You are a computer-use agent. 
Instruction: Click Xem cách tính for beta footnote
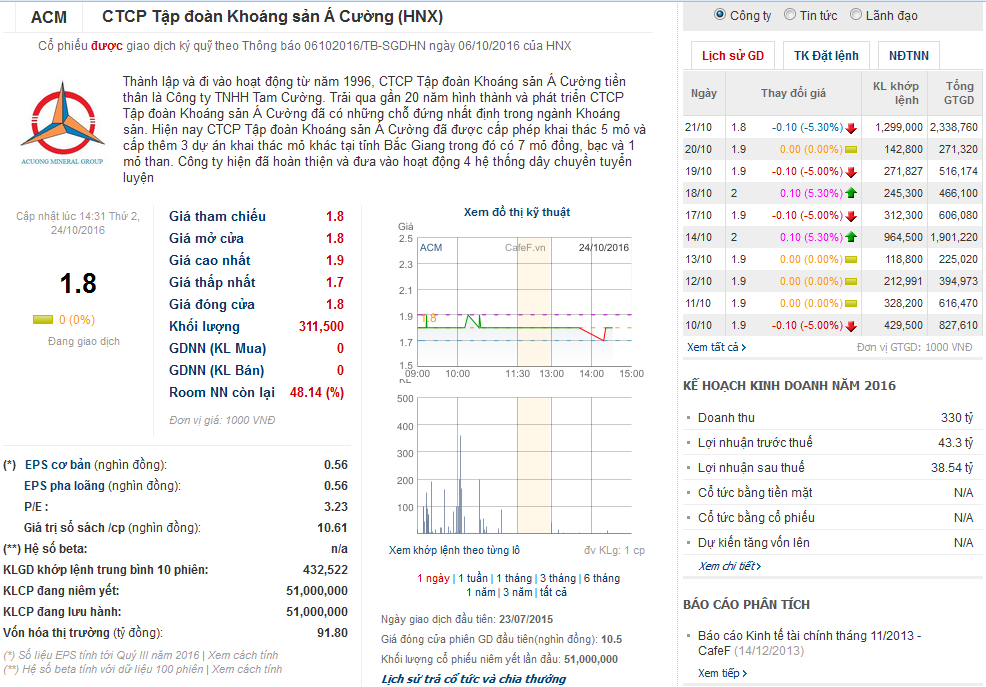[x=247, y=669]
